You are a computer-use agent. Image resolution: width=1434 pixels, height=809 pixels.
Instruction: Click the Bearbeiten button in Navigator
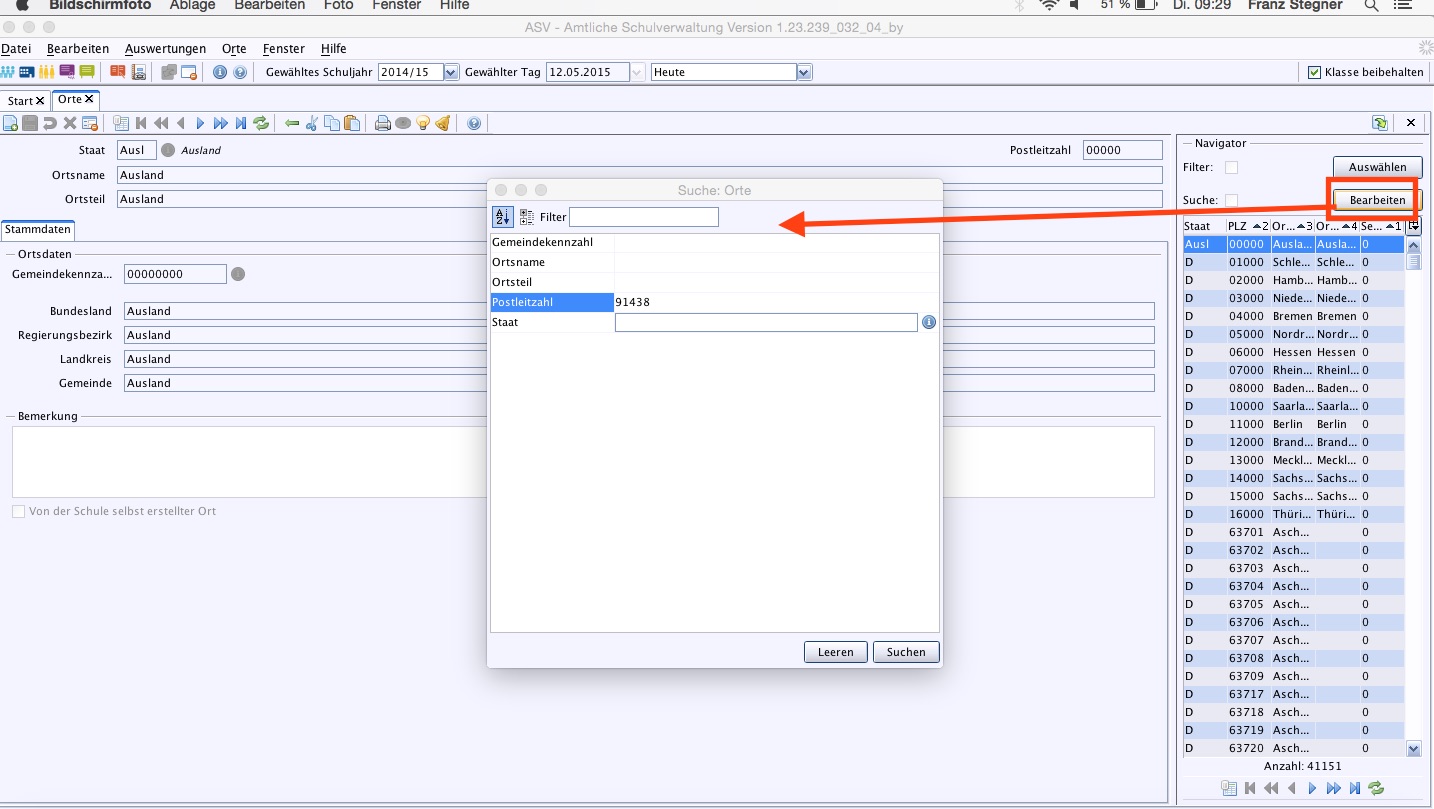click(1377, 200)
